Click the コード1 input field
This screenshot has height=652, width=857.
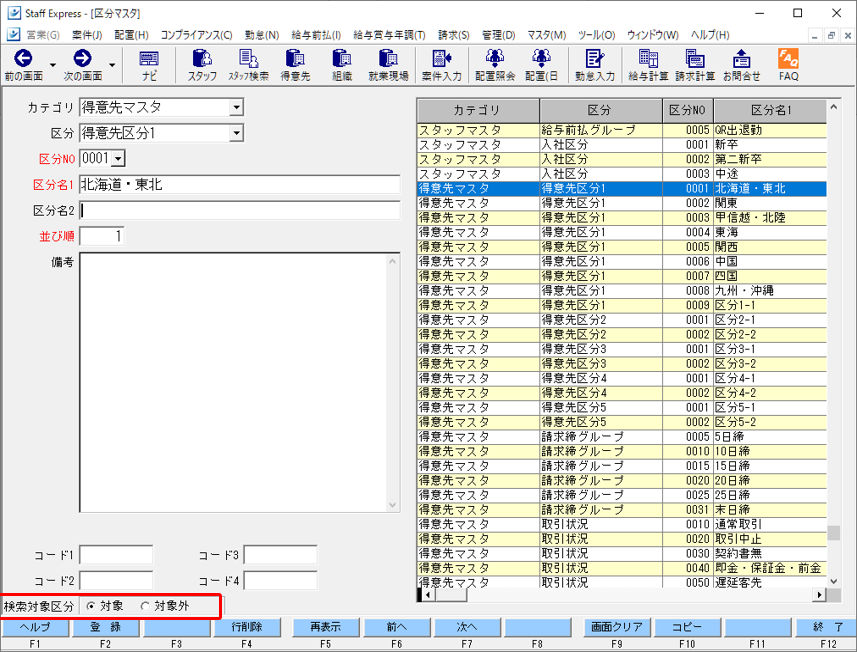[x=116, y=555]
